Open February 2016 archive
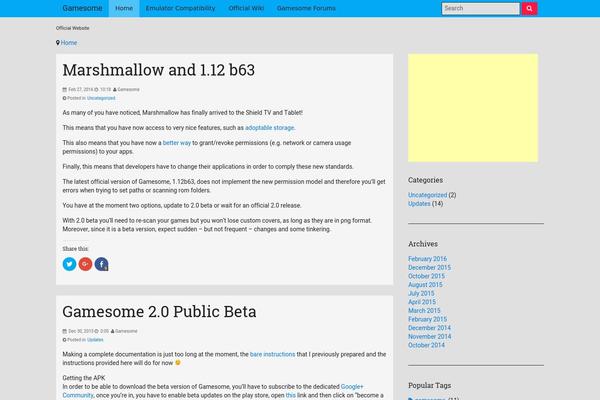 [427, 259]
